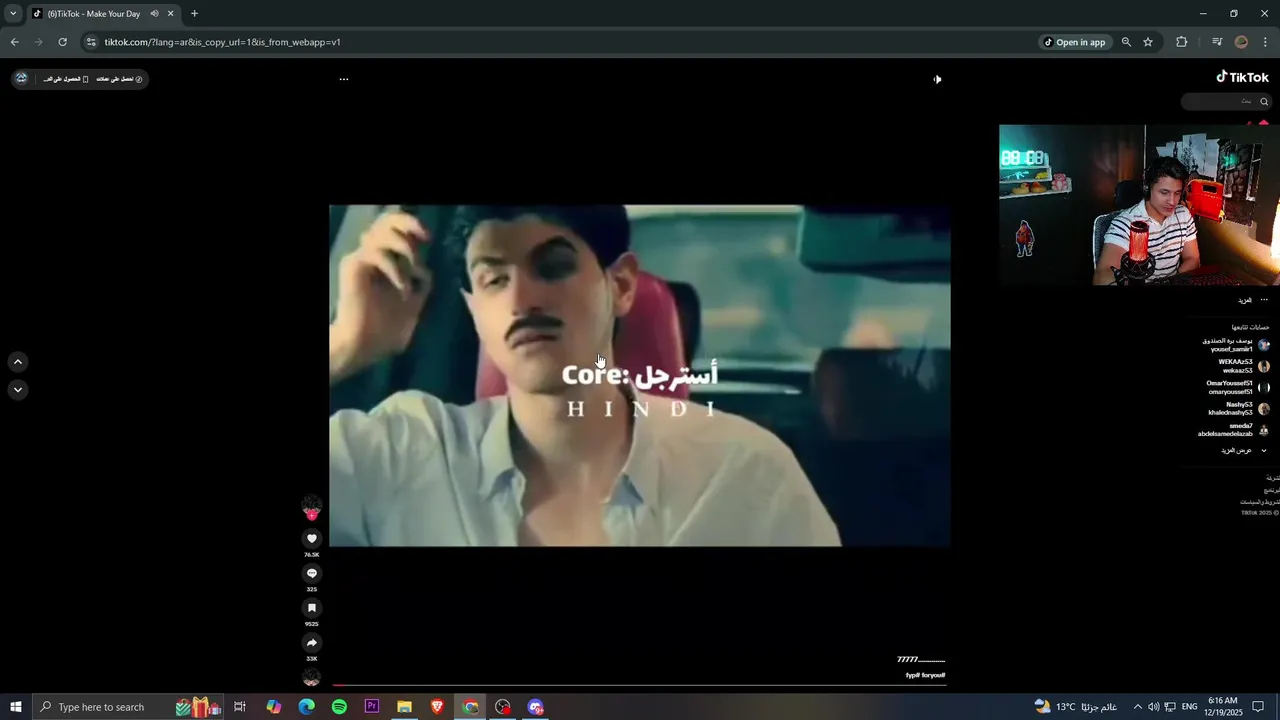Screen dimensions: 1280x720
Task: Go to the next video with the down arrow
Action: tap(18, 389)
